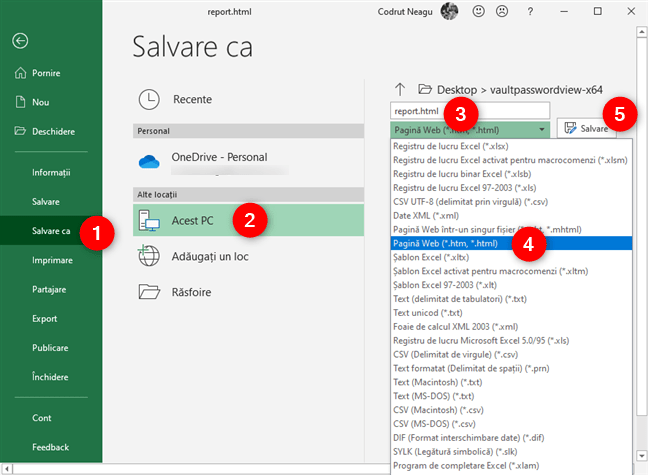Open Feedback in the sidebar
The image size is (648, 475).
point(51,447)
